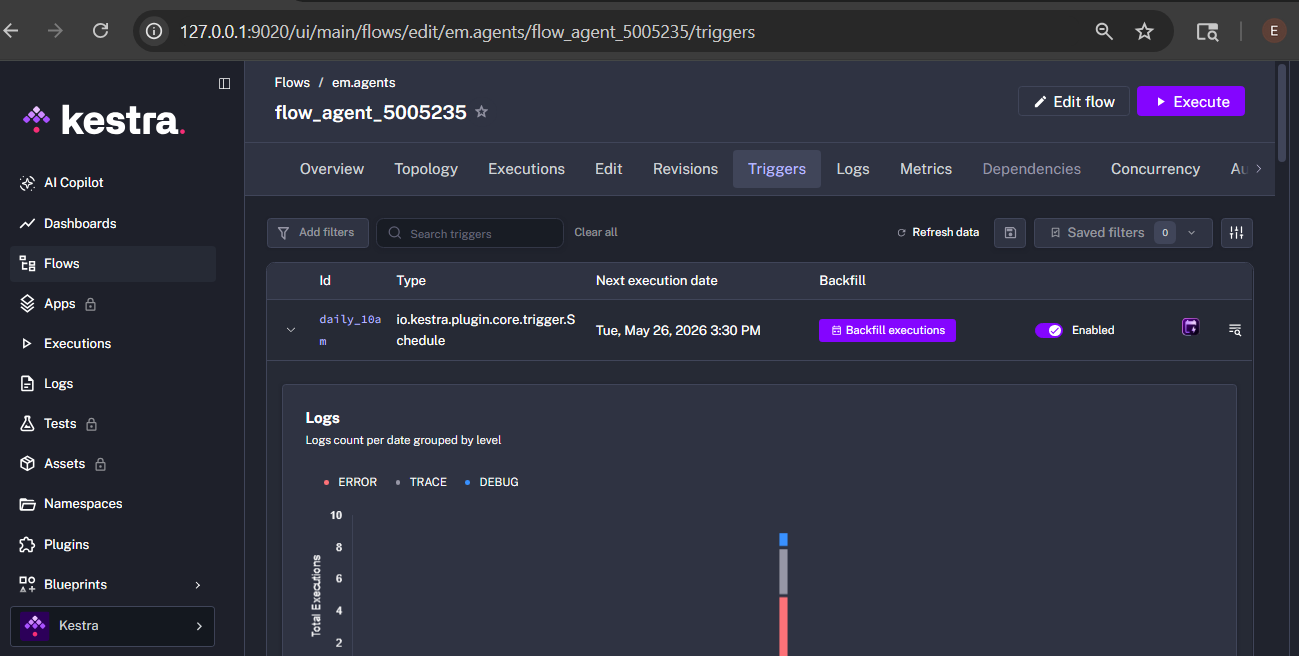Collapse the sidebar panel icon
This screenshot has width=1299, height=656.
[224, 83]
